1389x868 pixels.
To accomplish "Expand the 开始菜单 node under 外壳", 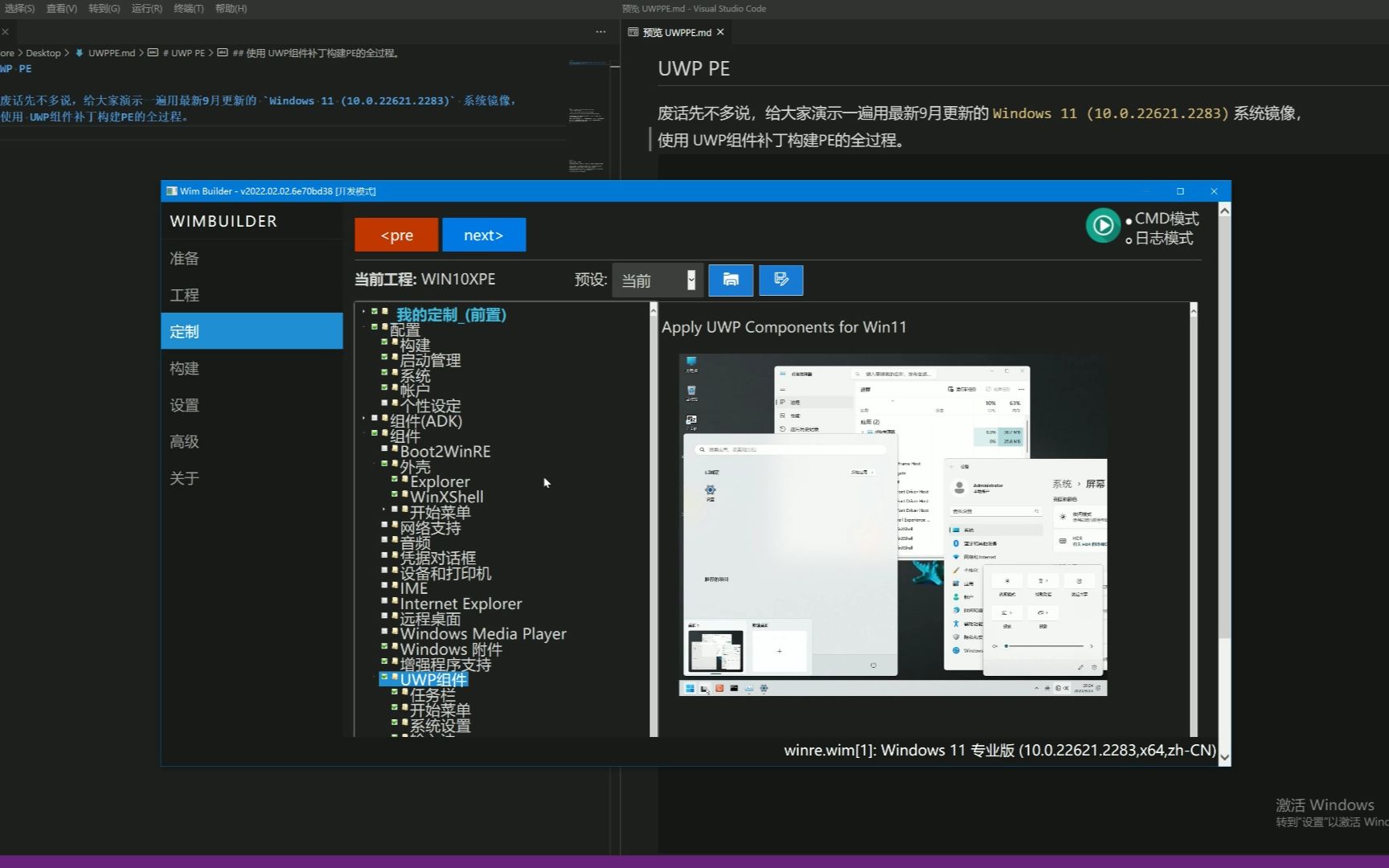I will 384,510.
